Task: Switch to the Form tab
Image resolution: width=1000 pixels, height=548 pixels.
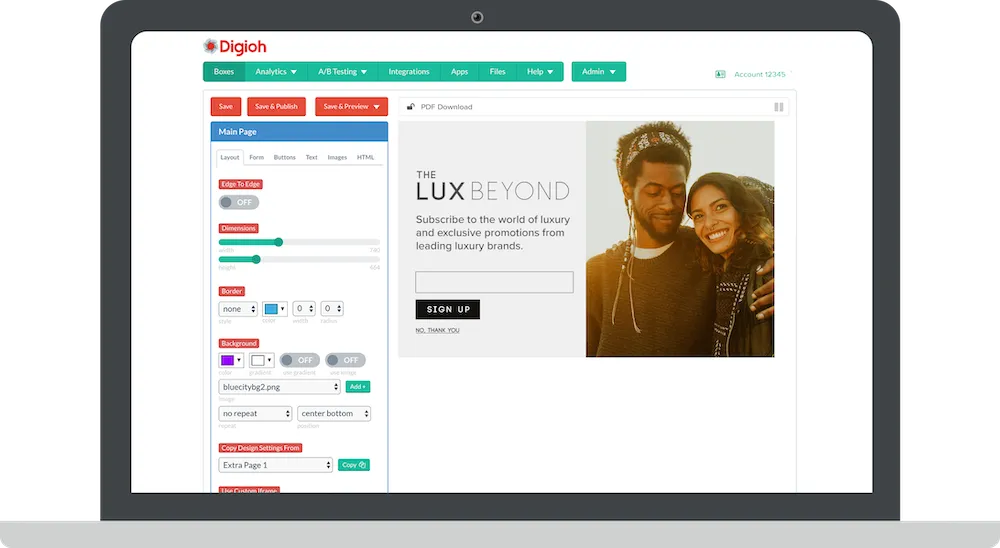Action: pos(256,158)
